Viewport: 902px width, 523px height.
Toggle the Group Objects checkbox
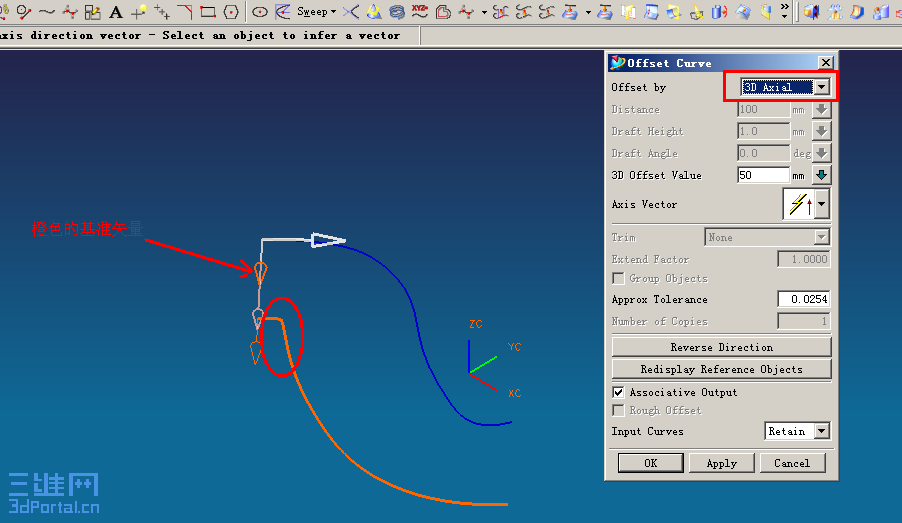click(x=618, y=278)
